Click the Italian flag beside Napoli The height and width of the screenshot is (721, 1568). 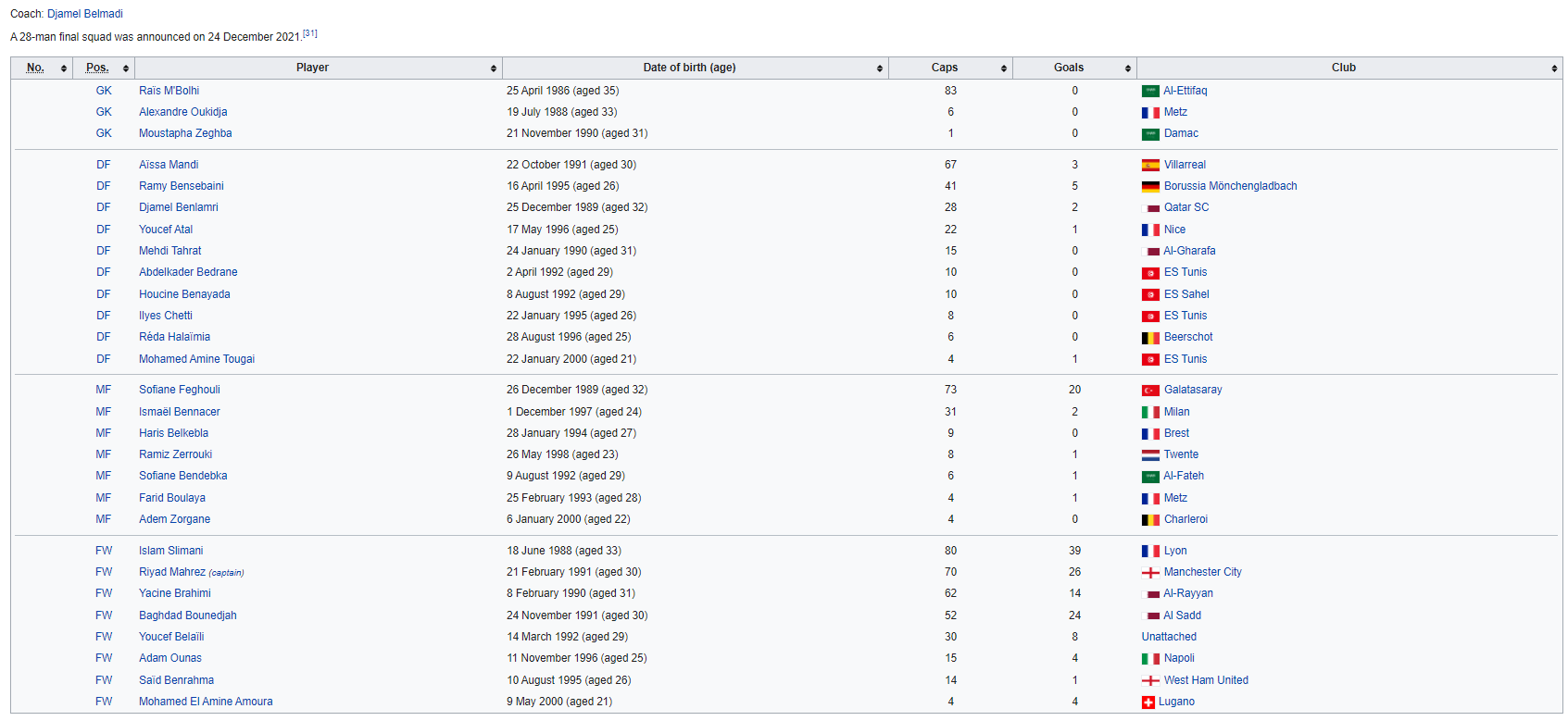click(1150, 659)
